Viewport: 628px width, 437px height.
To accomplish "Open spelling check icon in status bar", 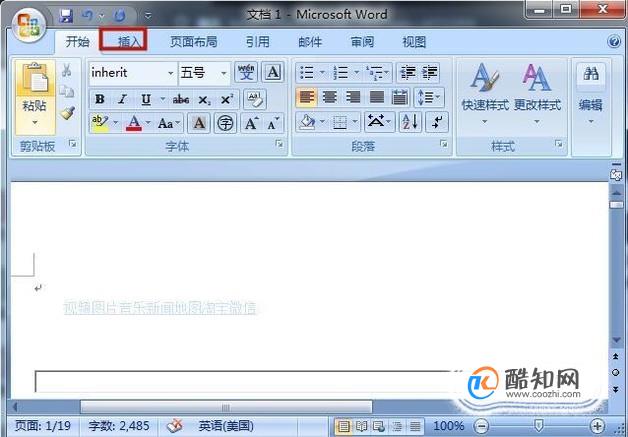I will (175, 426).
